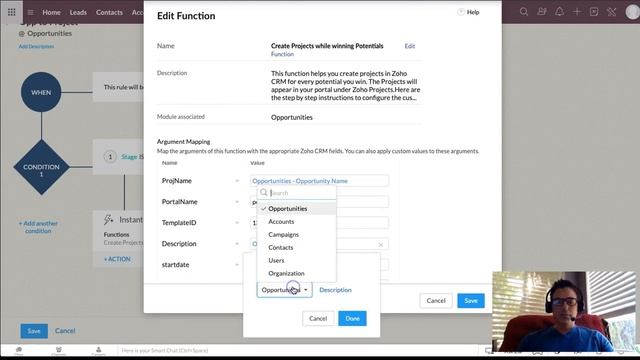This screenshot has width=640, height=360.
Task: Open the Home tab
Action: 51,12
